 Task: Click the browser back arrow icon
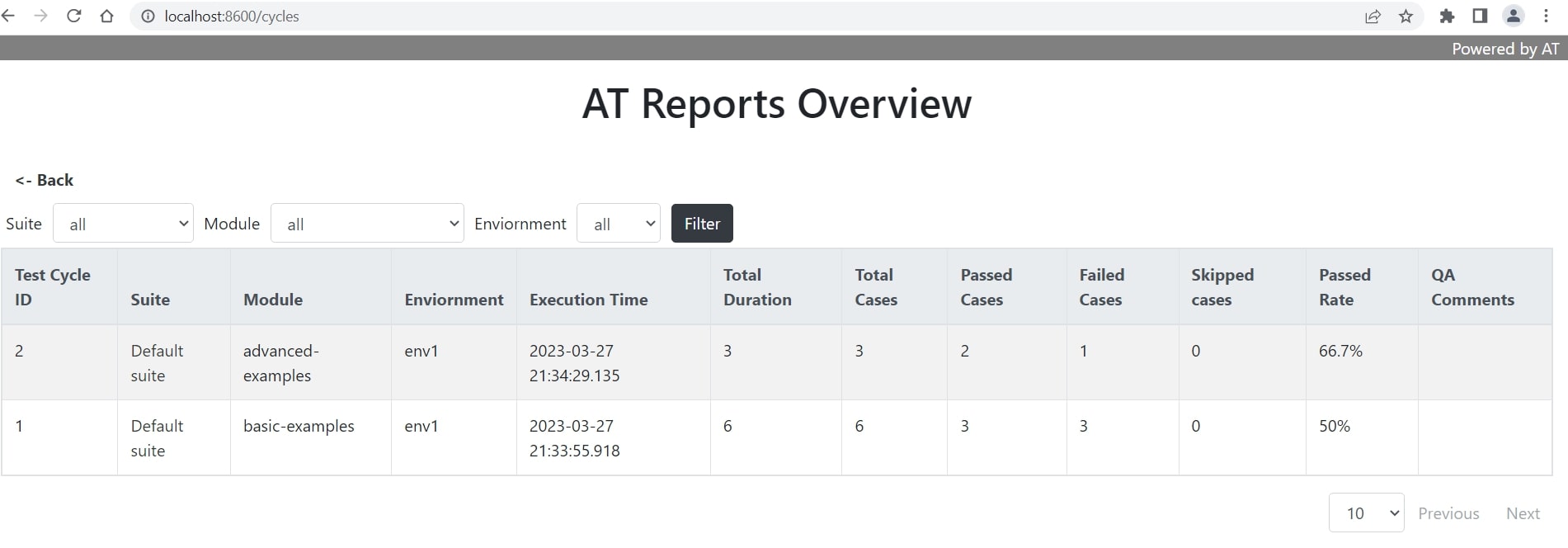point(9,16)
